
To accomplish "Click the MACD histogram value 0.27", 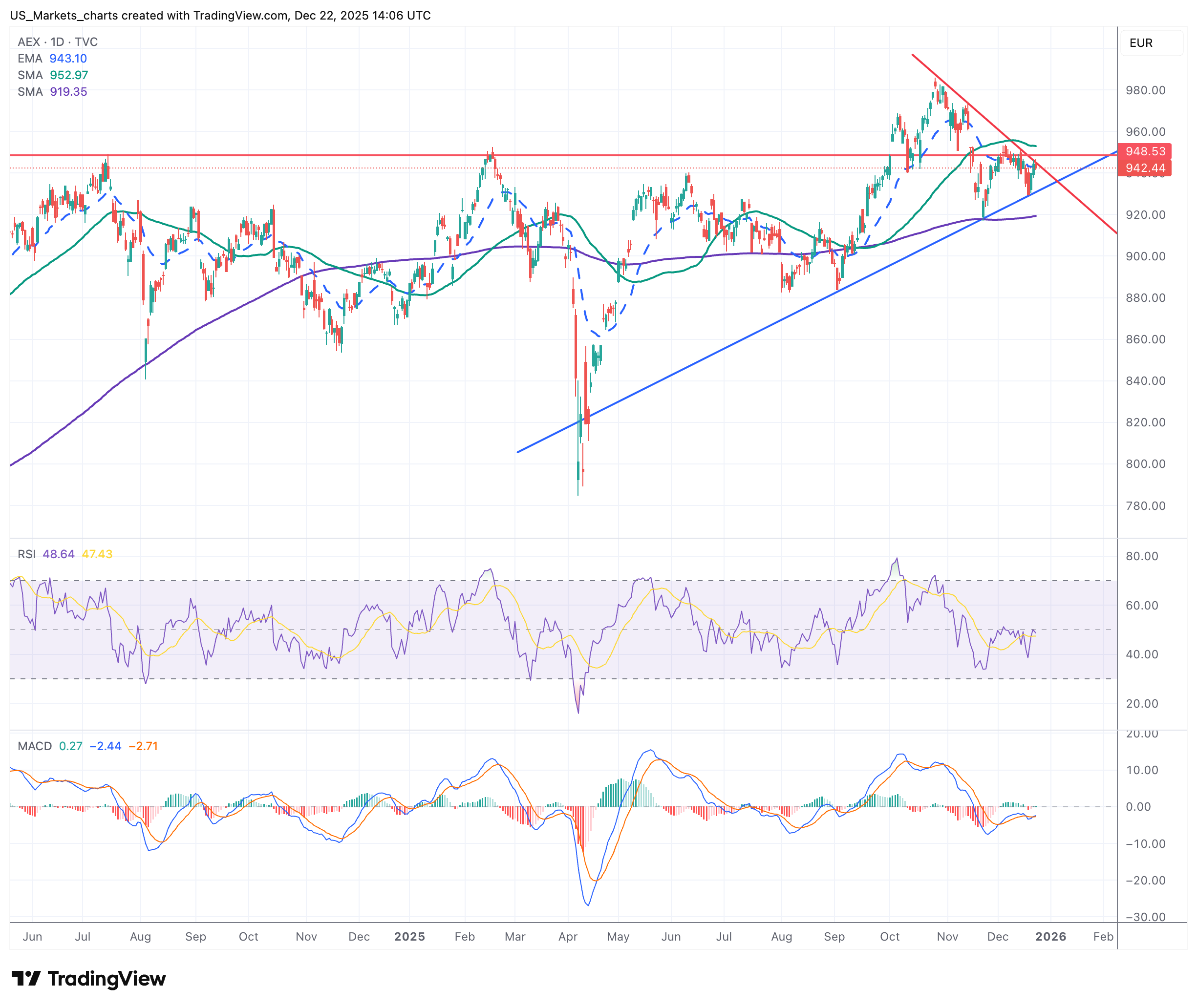I will coord(70,746).
